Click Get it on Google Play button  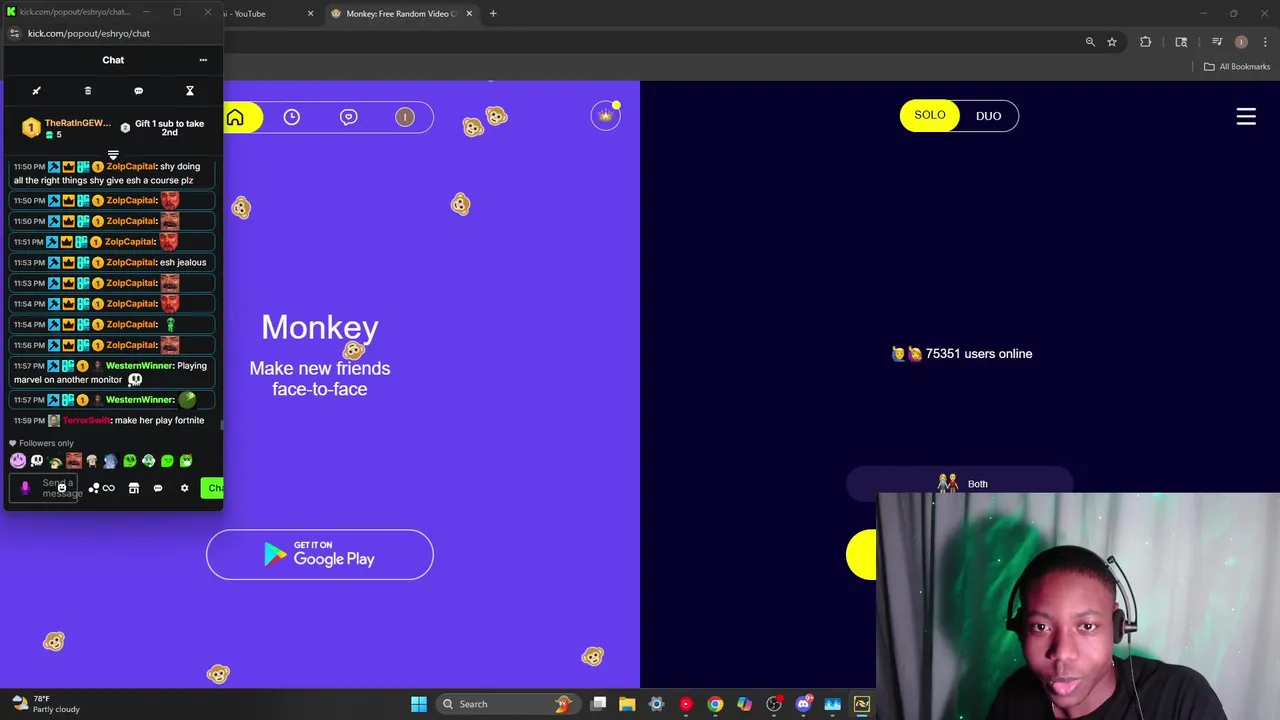tap(320, 554)
